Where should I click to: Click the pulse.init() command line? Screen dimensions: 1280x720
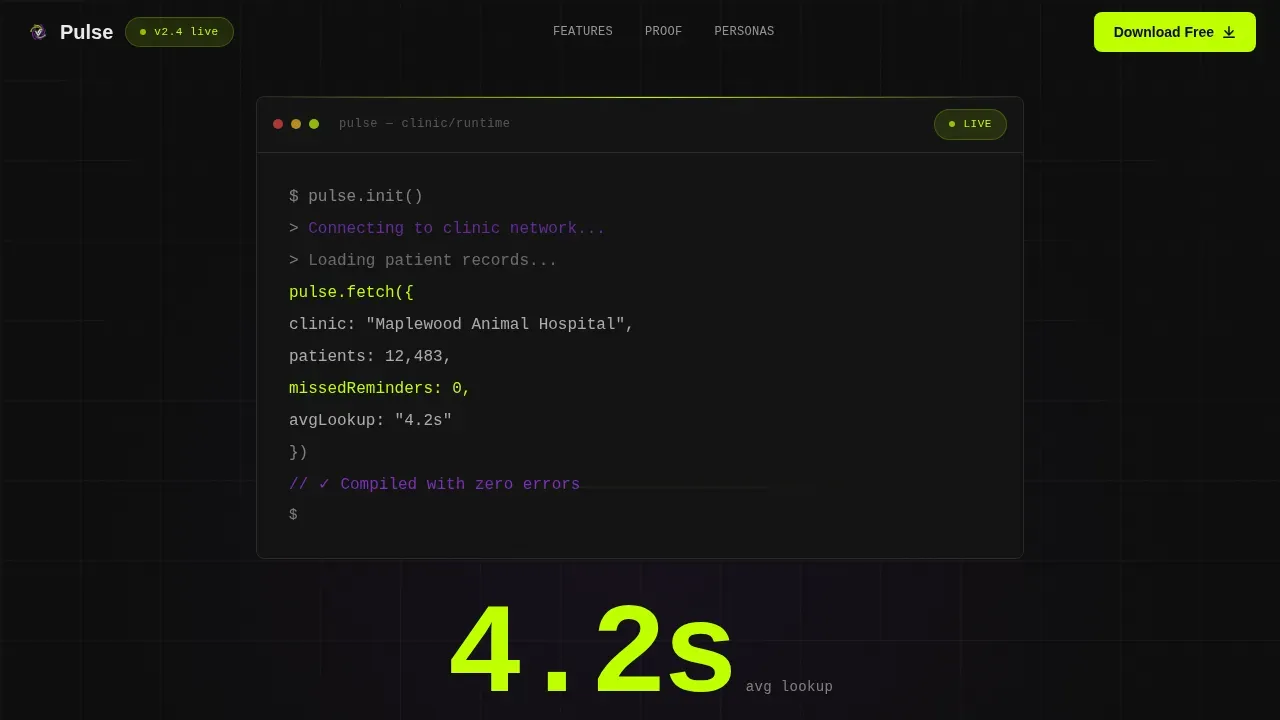point(356,196)
